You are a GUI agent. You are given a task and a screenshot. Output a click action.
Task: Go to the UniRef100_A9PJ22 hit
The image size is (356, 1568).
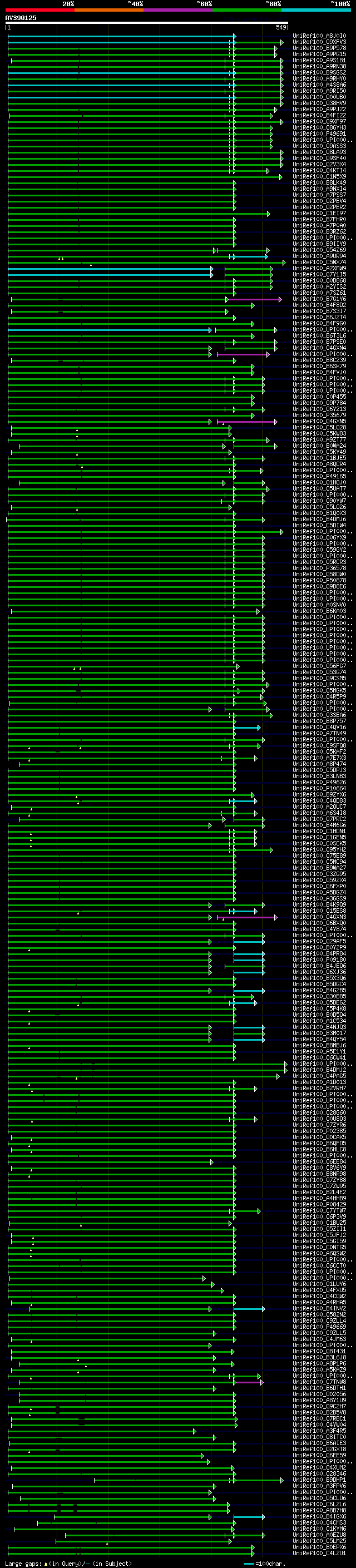(x=319, y=110)
